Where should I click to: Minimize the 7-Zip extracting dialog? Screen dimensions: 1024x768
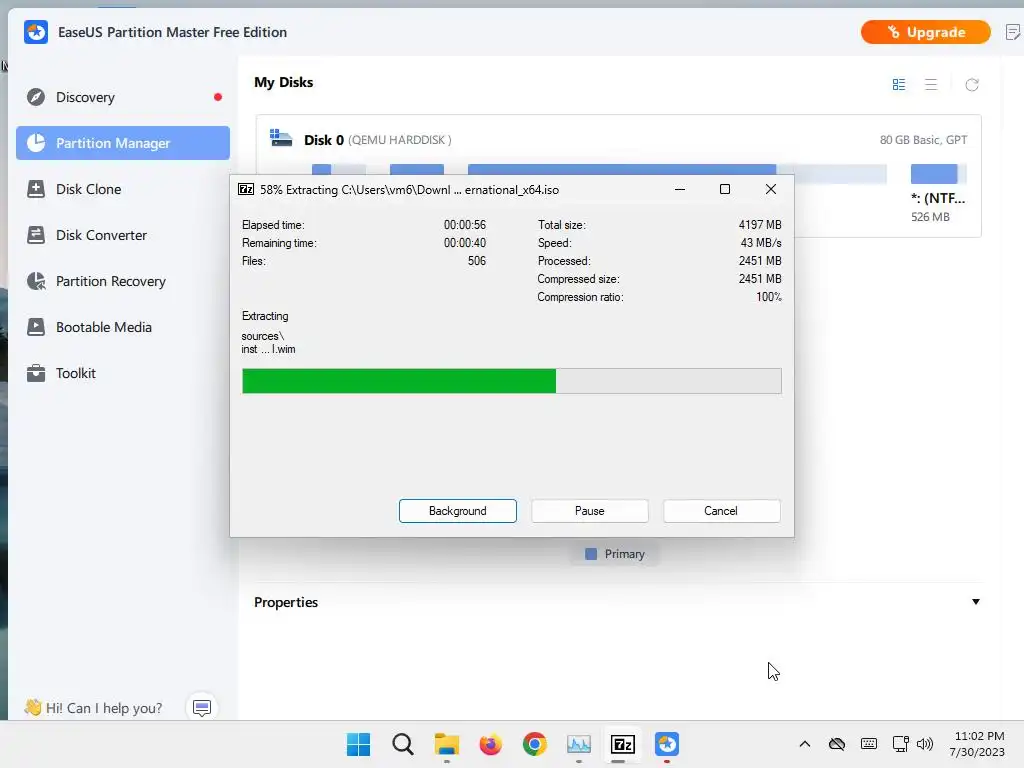(x=680, y=189)
